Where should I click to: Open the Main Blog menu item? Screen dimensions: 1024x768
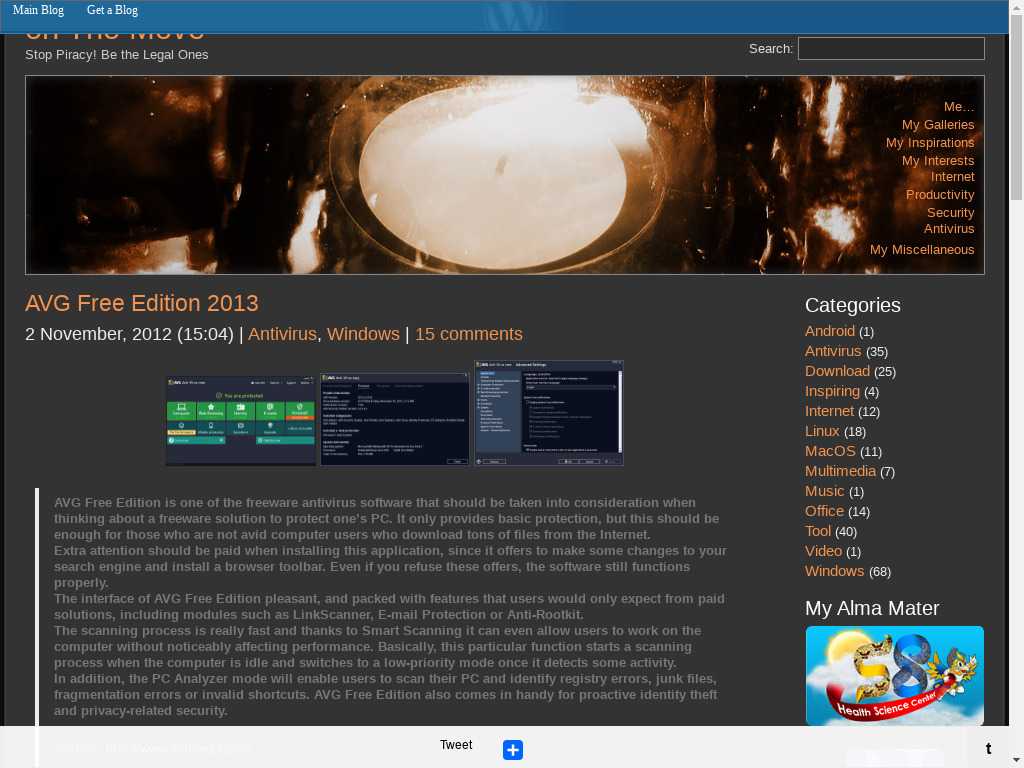click(x=38, y=10)
